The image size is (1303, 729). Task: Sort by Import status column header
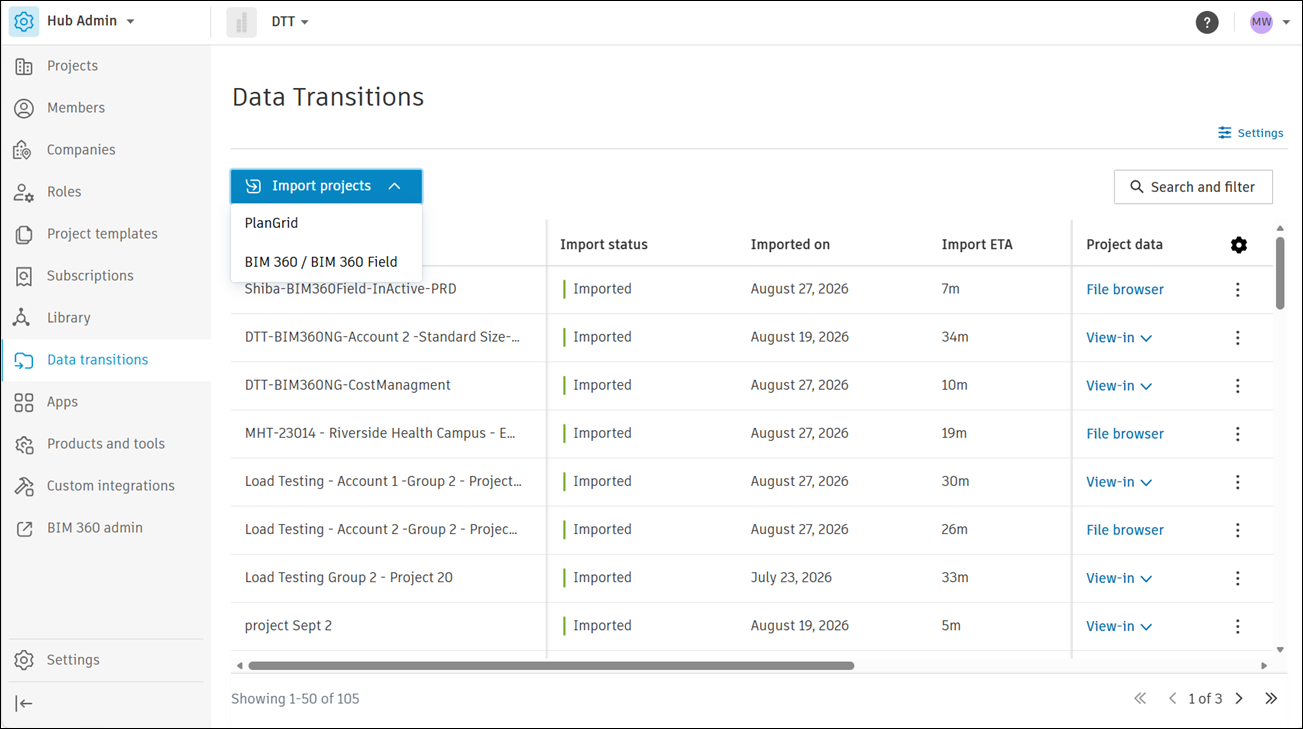[x=604, y=245]
